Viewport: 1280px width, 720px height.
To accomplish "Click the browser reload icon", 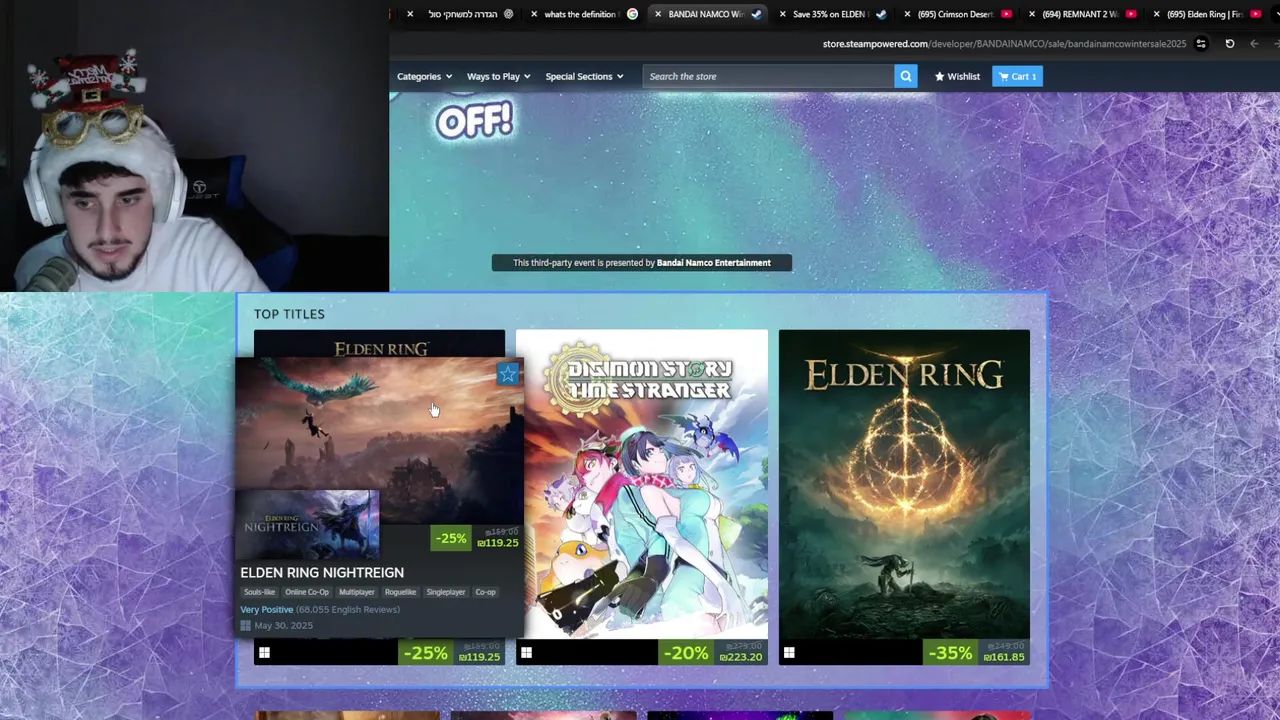I will [x=1229, y=44].
